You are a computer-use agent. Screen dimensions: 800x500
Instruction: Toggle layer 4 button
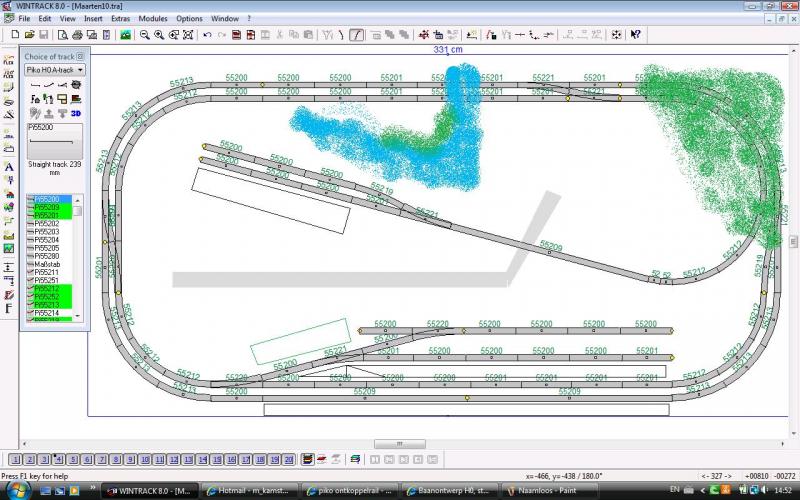coord(59,460)
